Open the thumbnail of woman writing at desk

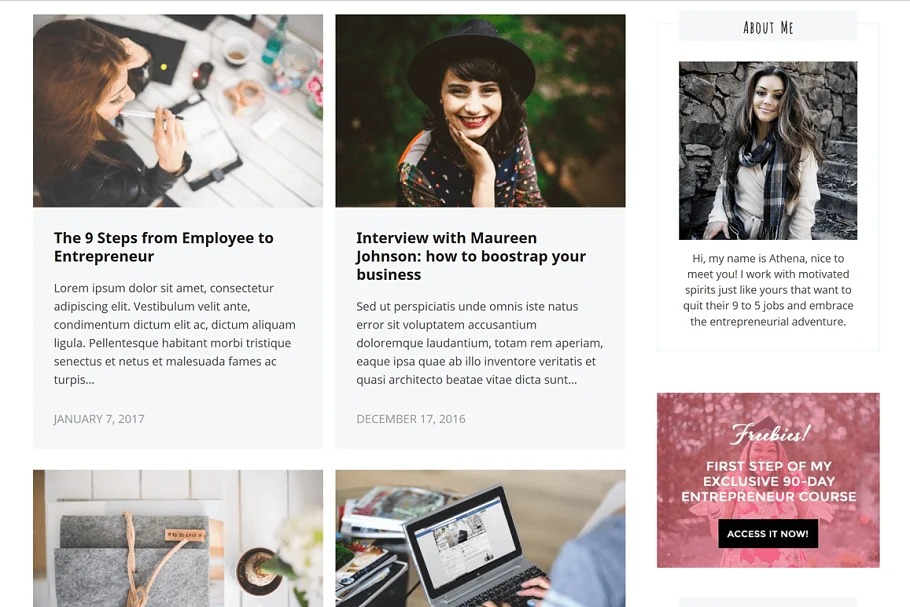178,111
